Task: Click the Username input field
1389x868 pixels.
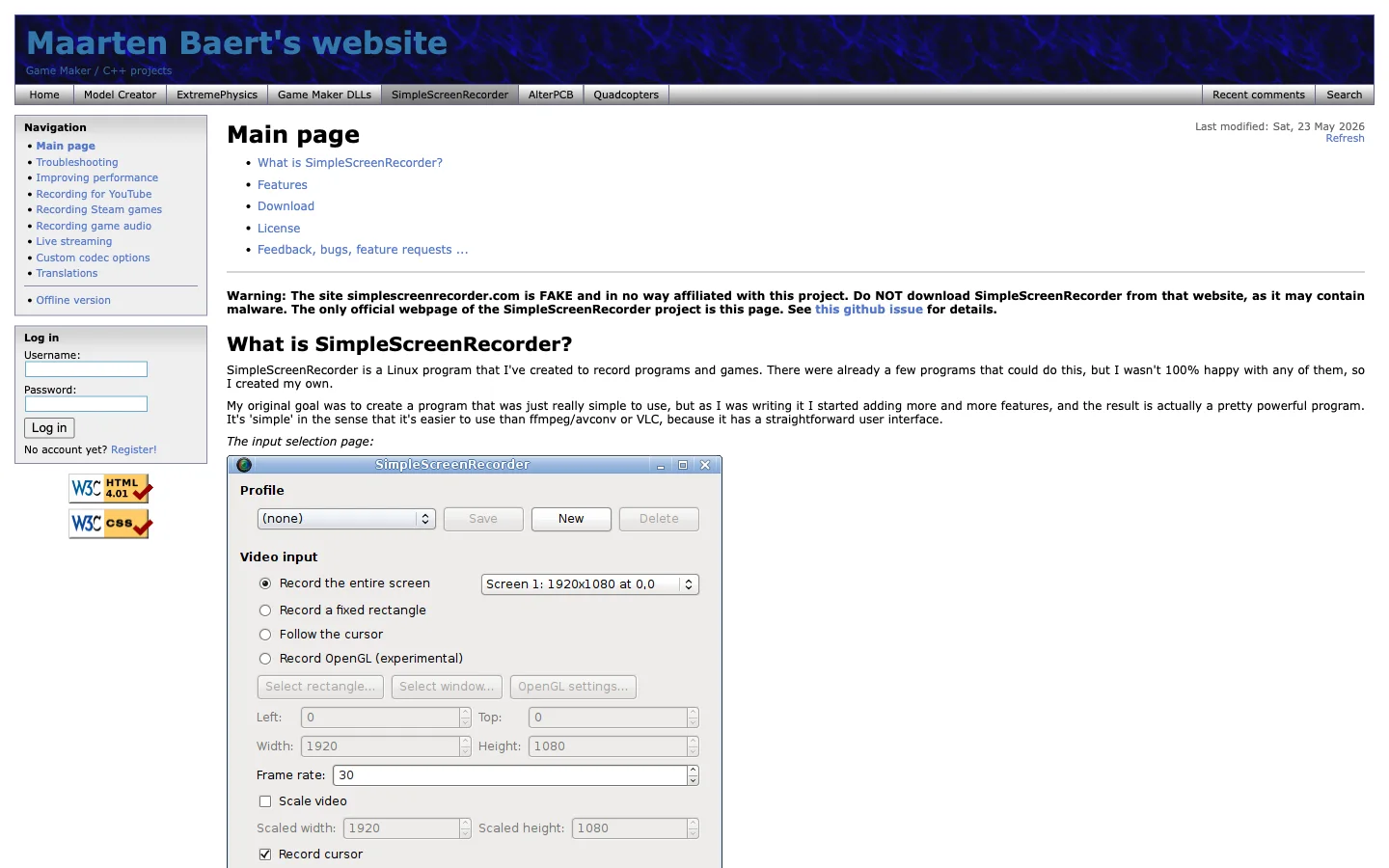Action: coord(86,369)
